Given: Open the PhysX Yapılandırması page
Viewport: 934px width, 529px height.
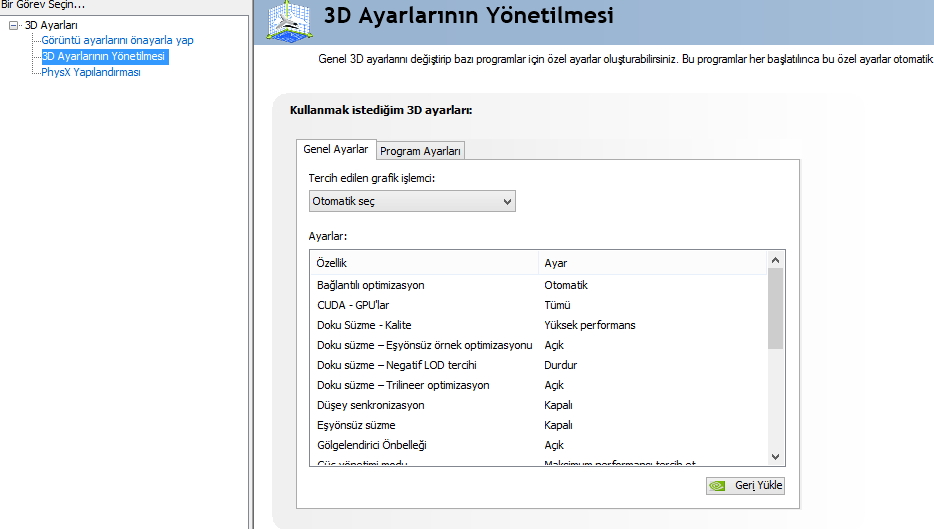Looking at the screenshot, I should pyautogui.click(x=90, y=72).
